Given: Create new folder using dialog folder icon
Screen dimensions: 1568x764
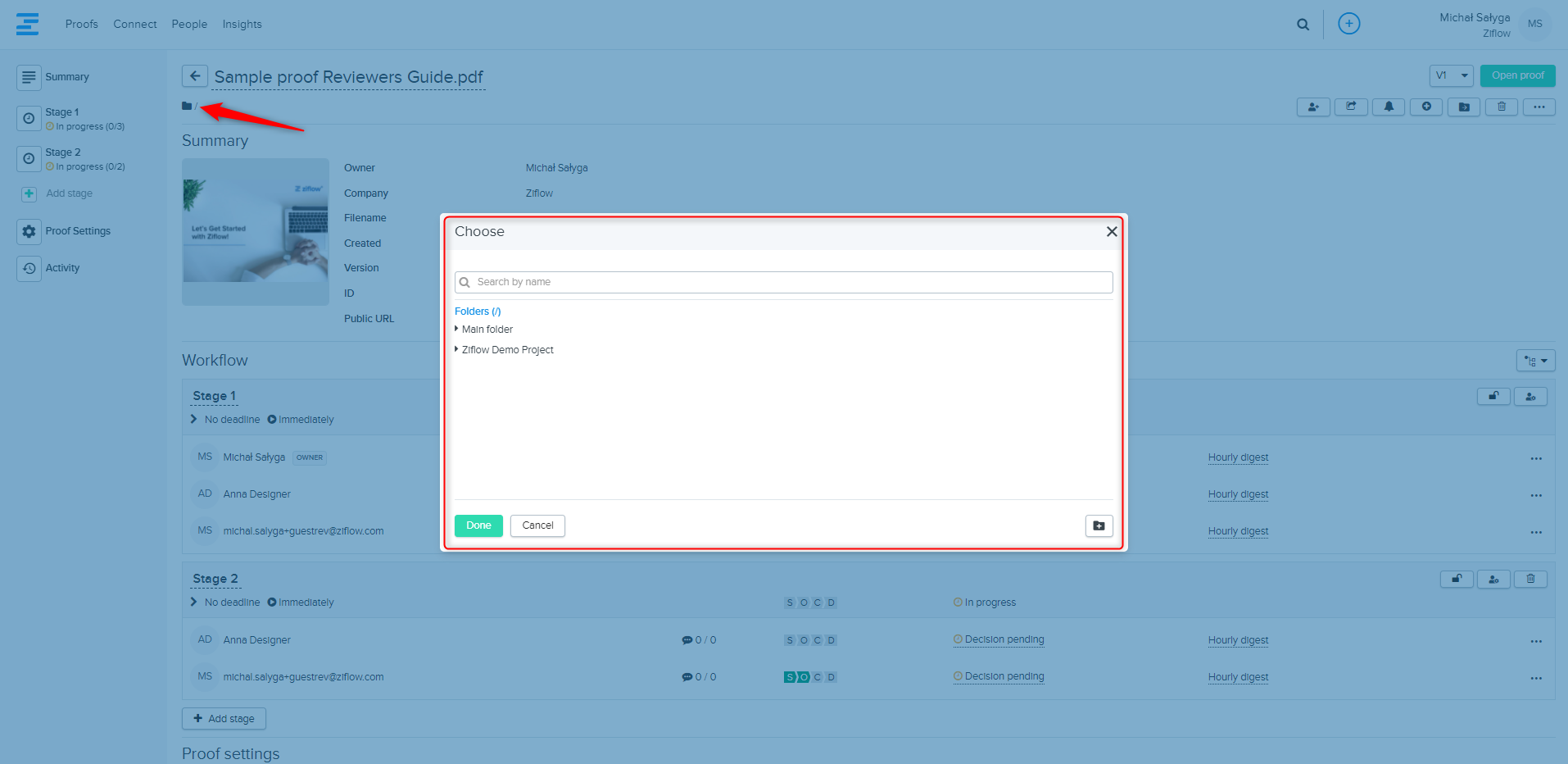Looking at the screenshot, I should click(1099, 525).
